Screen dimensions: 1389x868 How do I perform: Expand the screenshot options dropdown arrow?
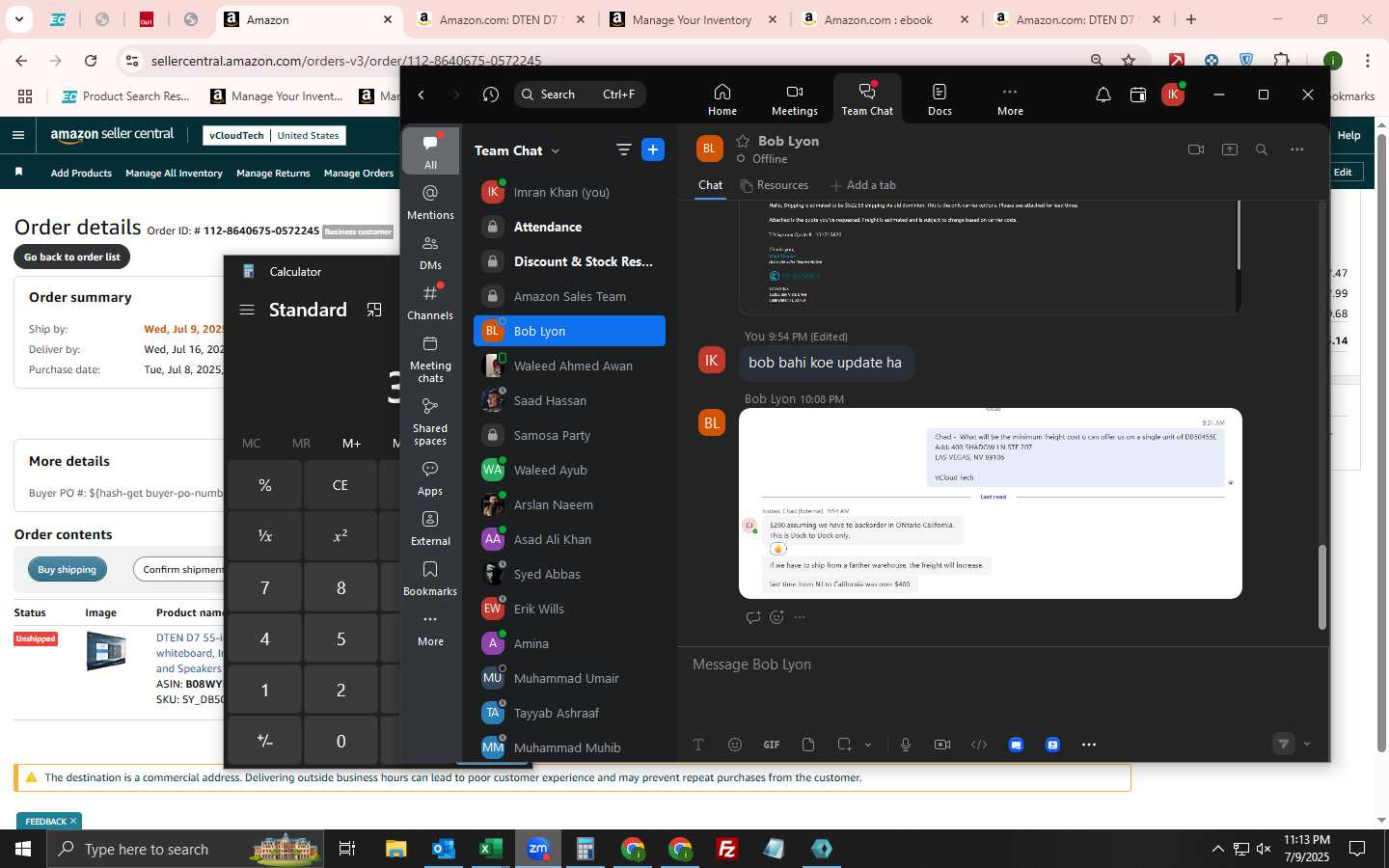868,745
